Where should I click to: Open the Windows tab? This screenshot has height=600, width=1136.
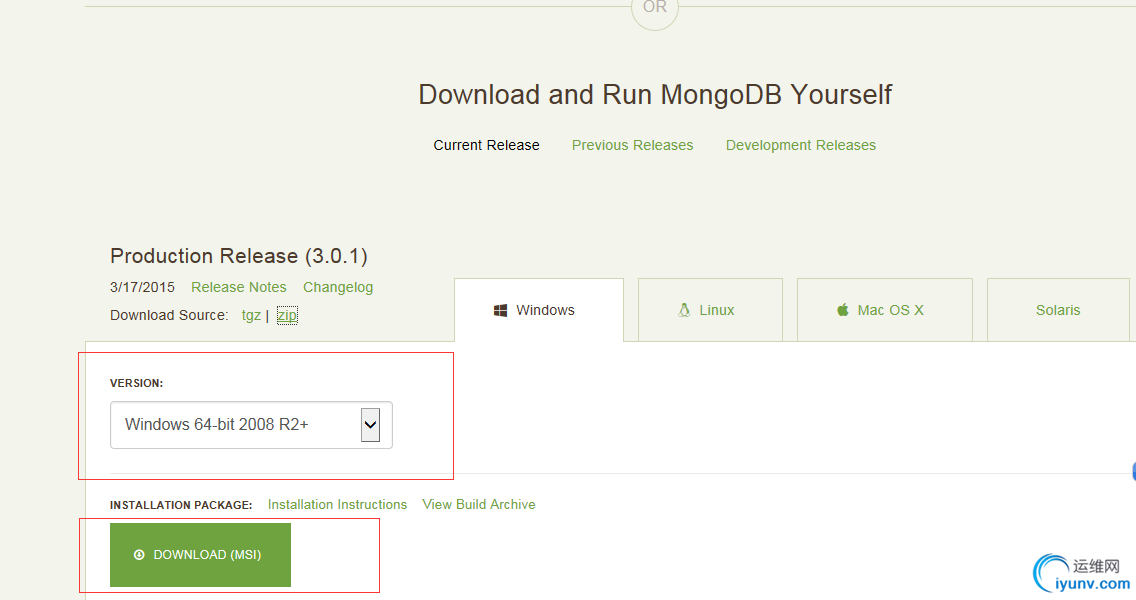click(x=539, y=309)
